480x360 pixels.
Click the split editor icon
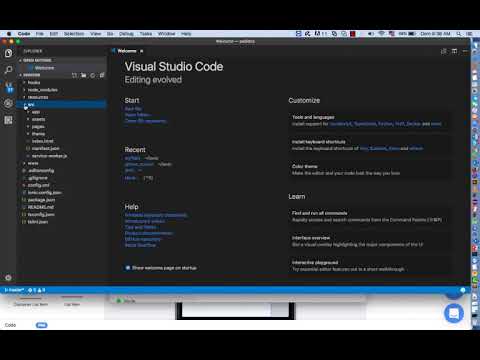pos(454,51)
